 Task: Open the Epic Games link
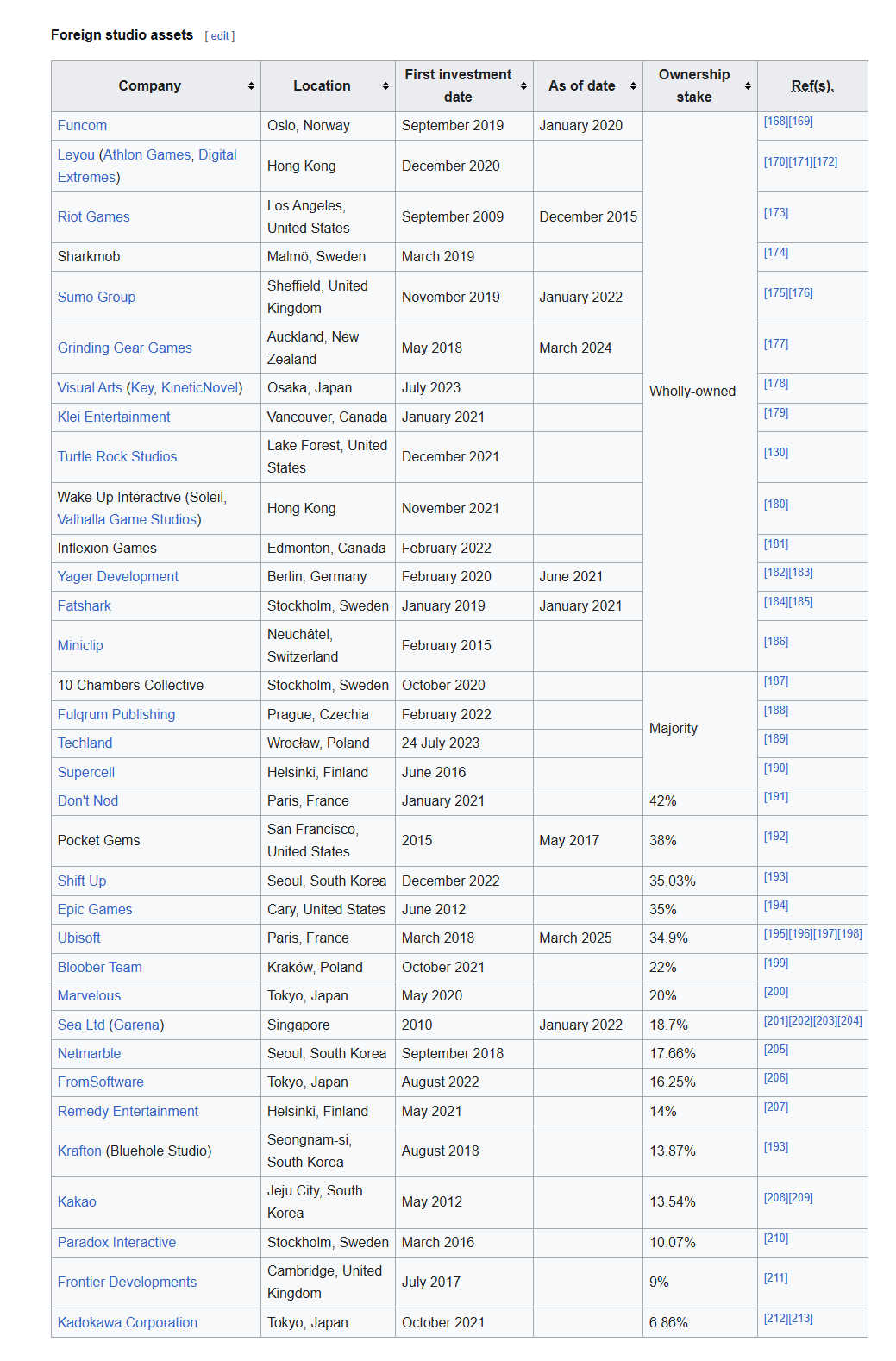point(95,910)
